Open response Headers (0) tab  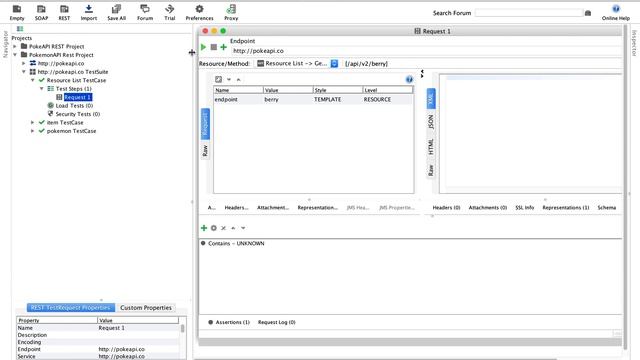pos(446,208)
